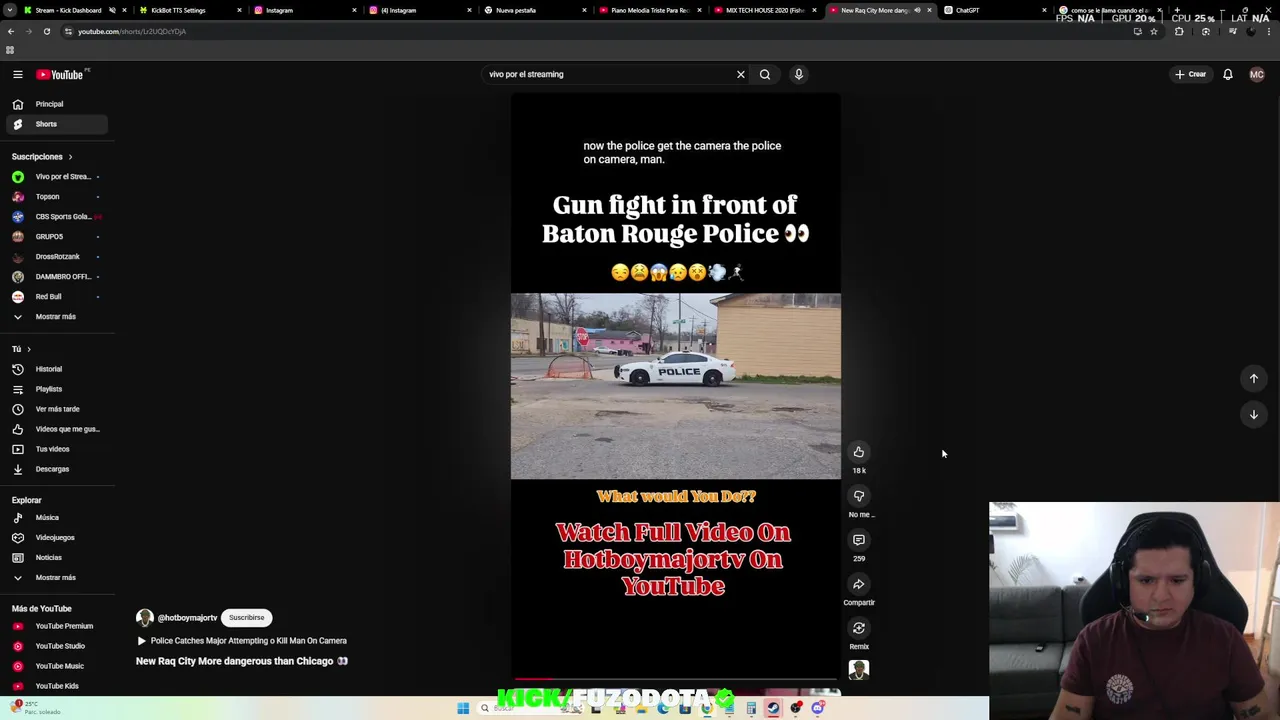Clear the search box with X
This screenshot has width=1280, height=720.
(x=740, y=74)
